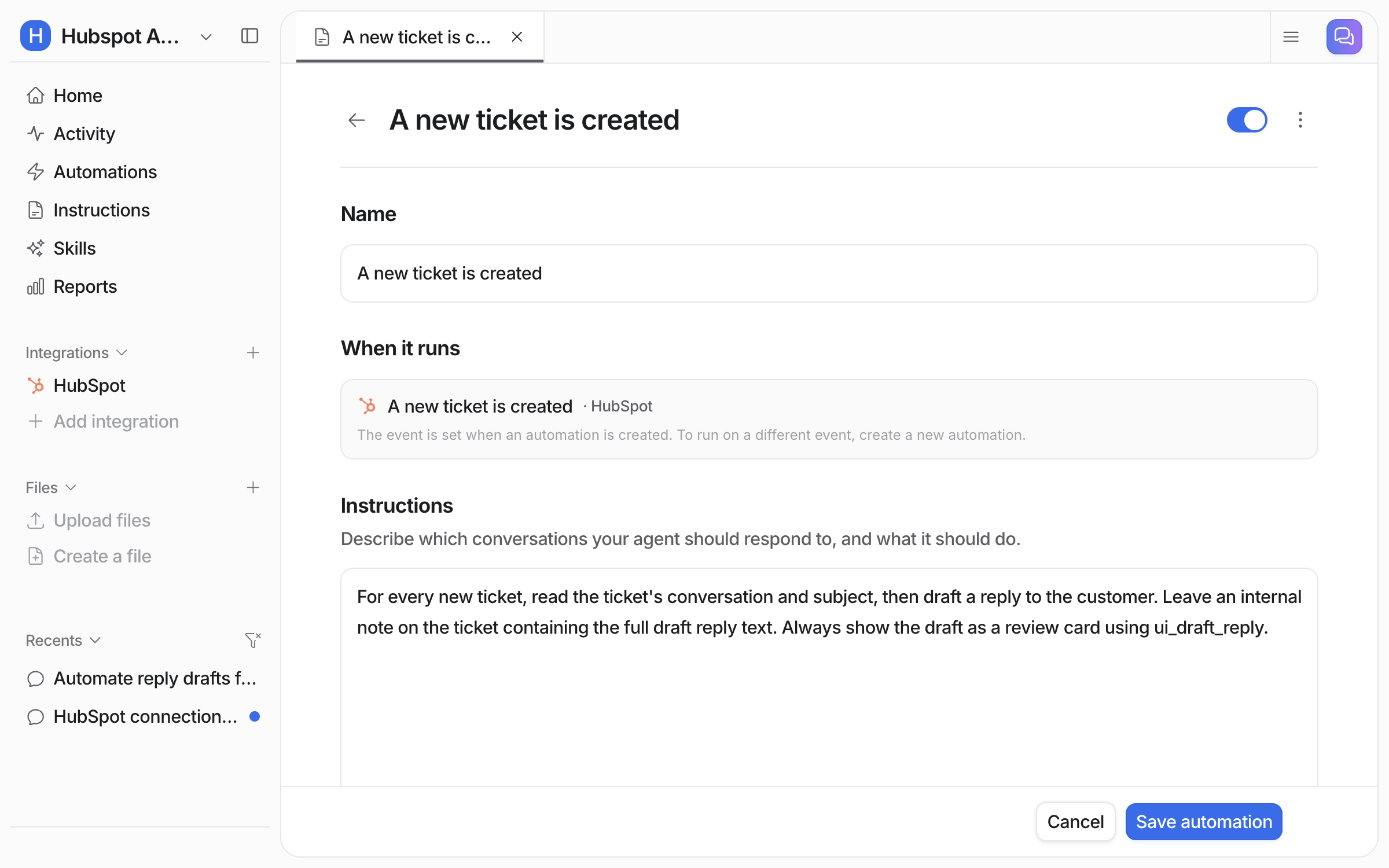Add a new integration with plus icon
1389x868 pixels.
coord(253,353)
